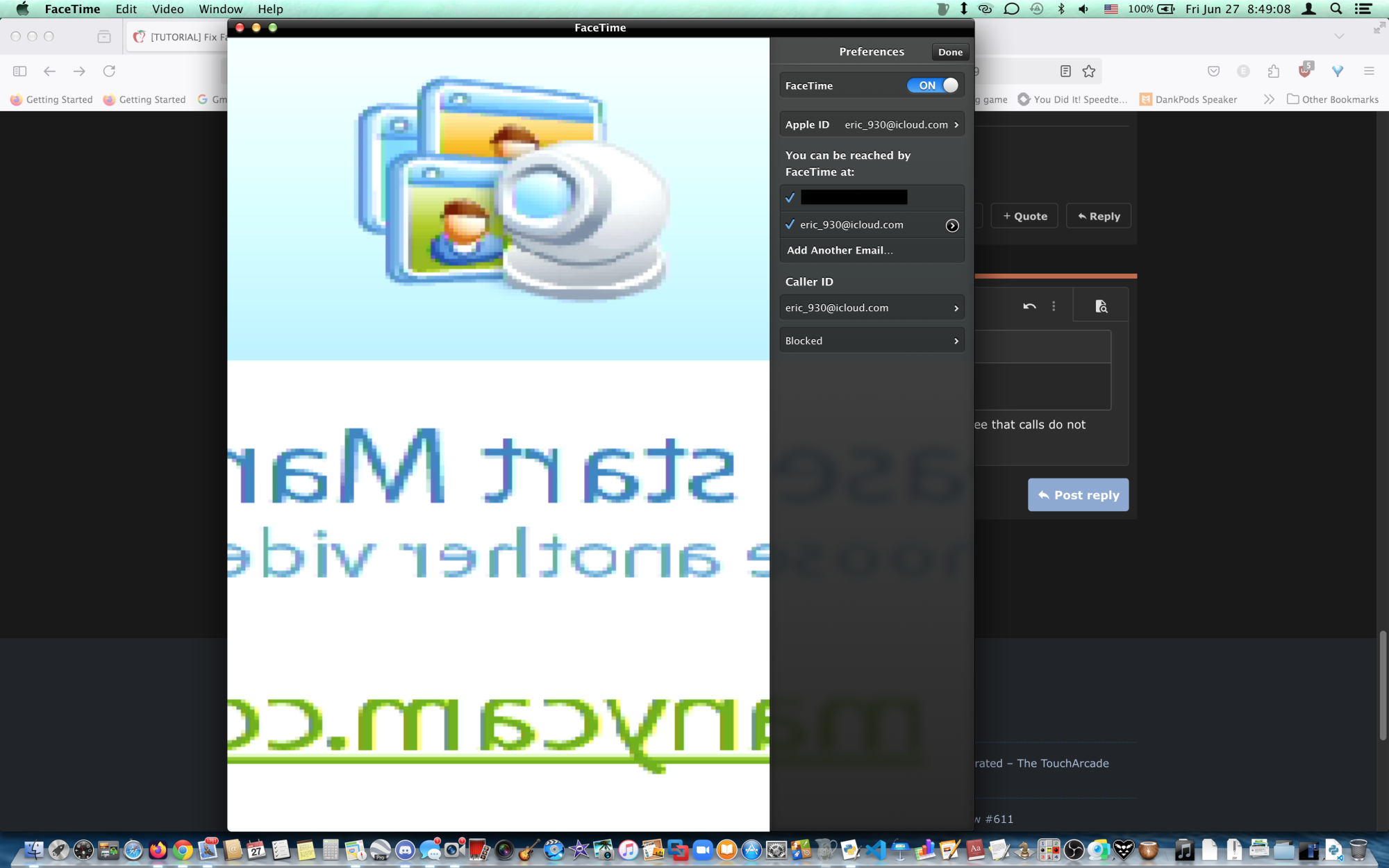This screenshot has height=868, width=1389.
Task: Turn the FaceTime switch OFF
Action: click(x=933, y=85)
